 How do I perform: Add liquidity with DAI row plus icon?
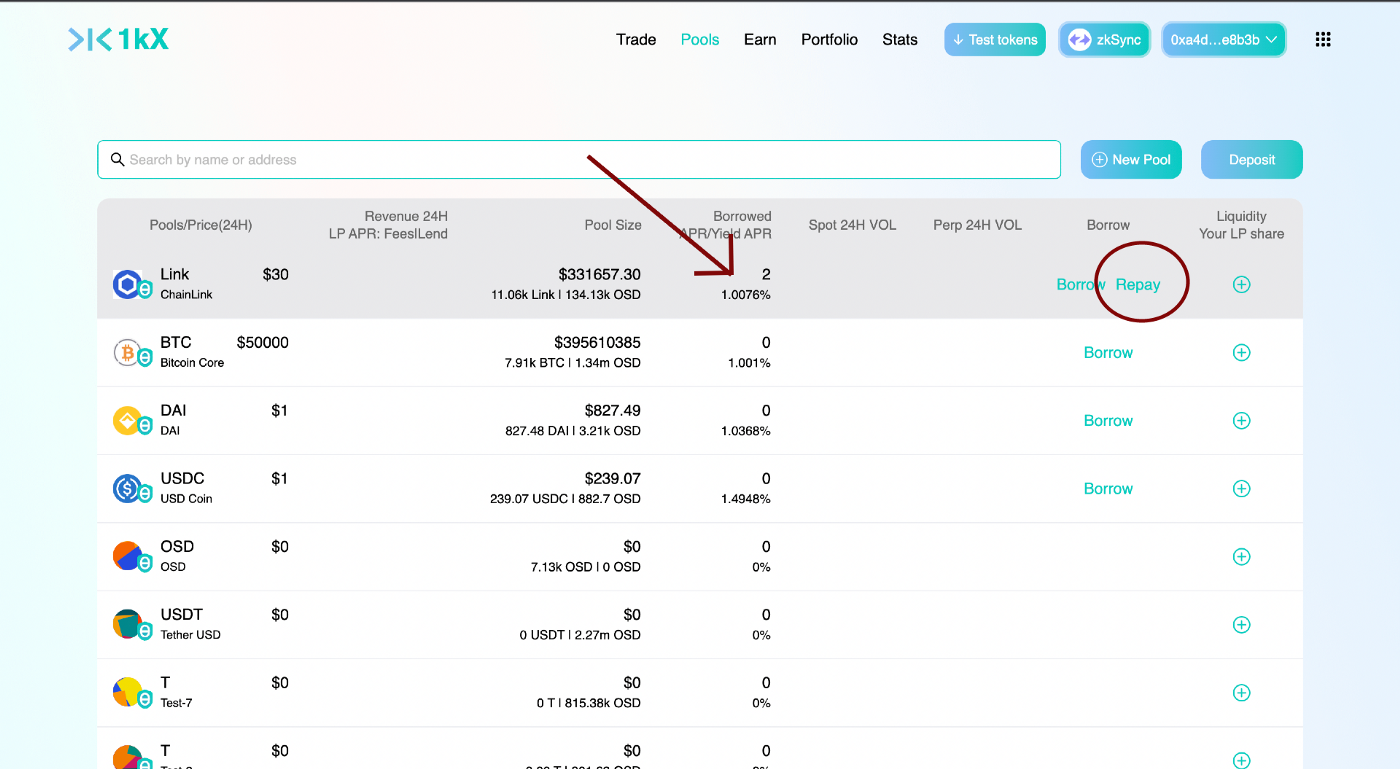tap(1241, 420)
